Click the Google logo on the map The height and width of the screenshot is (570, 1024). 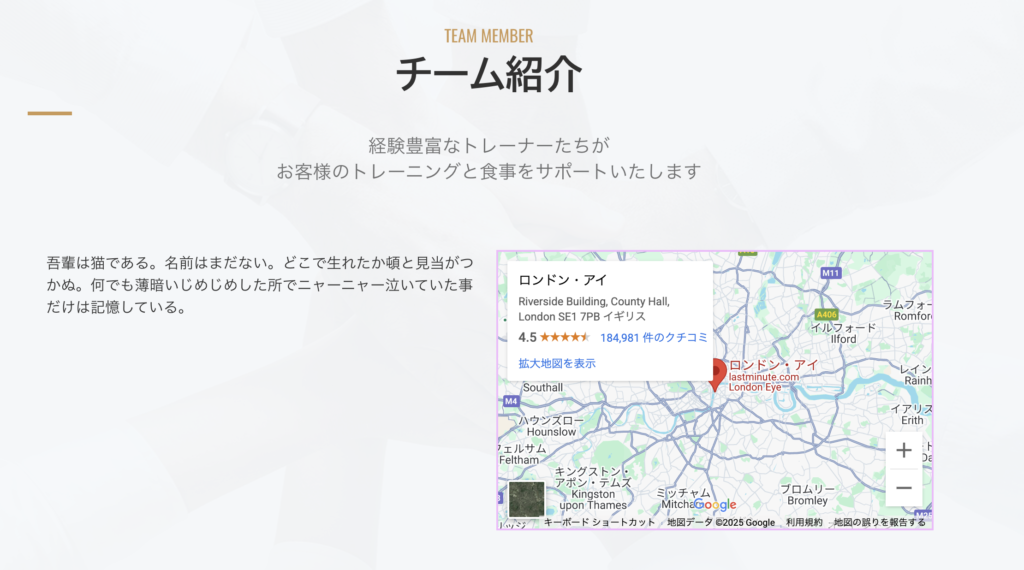[714, 505]
